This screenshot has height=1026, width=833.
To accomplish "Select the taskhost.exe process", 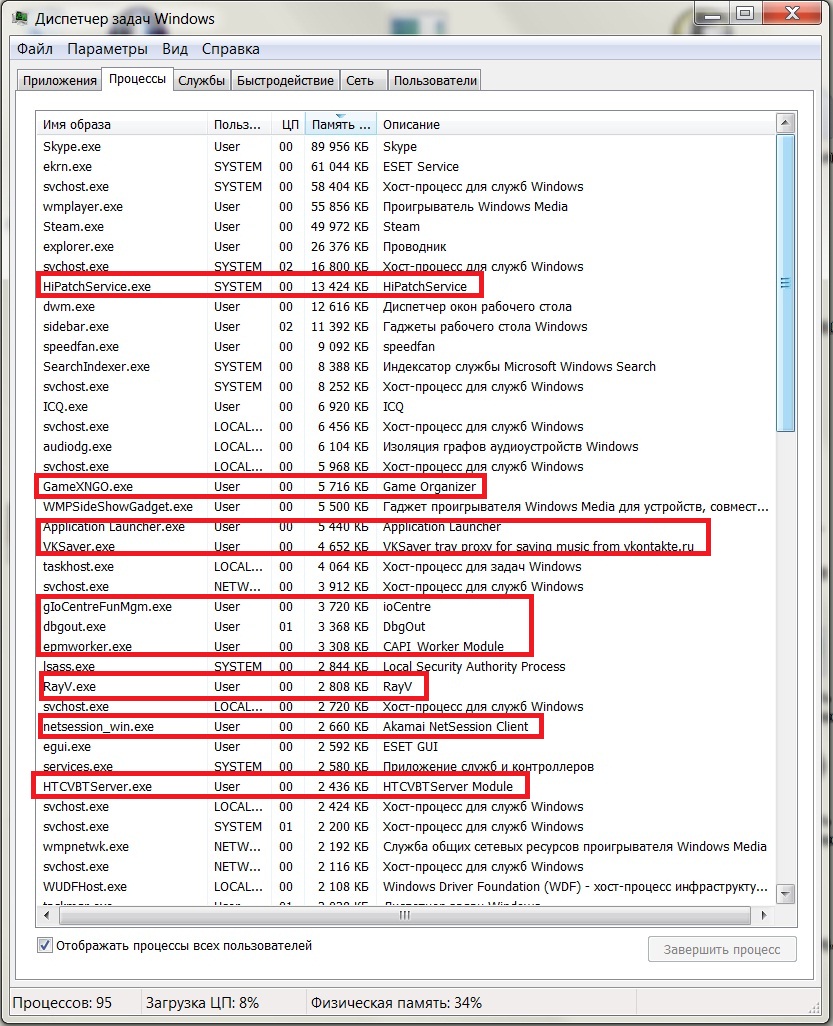I will [406, 567].
